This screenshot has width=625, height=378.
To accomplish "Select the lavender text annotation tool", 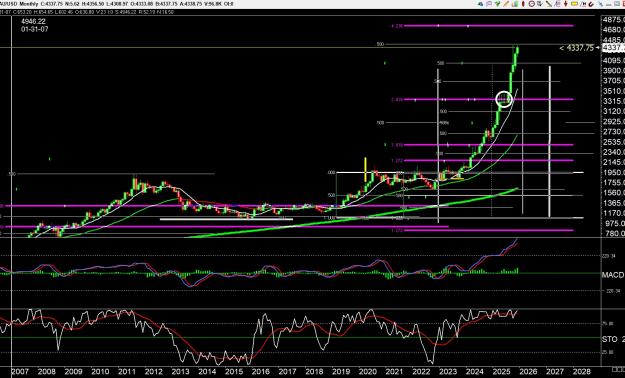I will click(557, 4).
